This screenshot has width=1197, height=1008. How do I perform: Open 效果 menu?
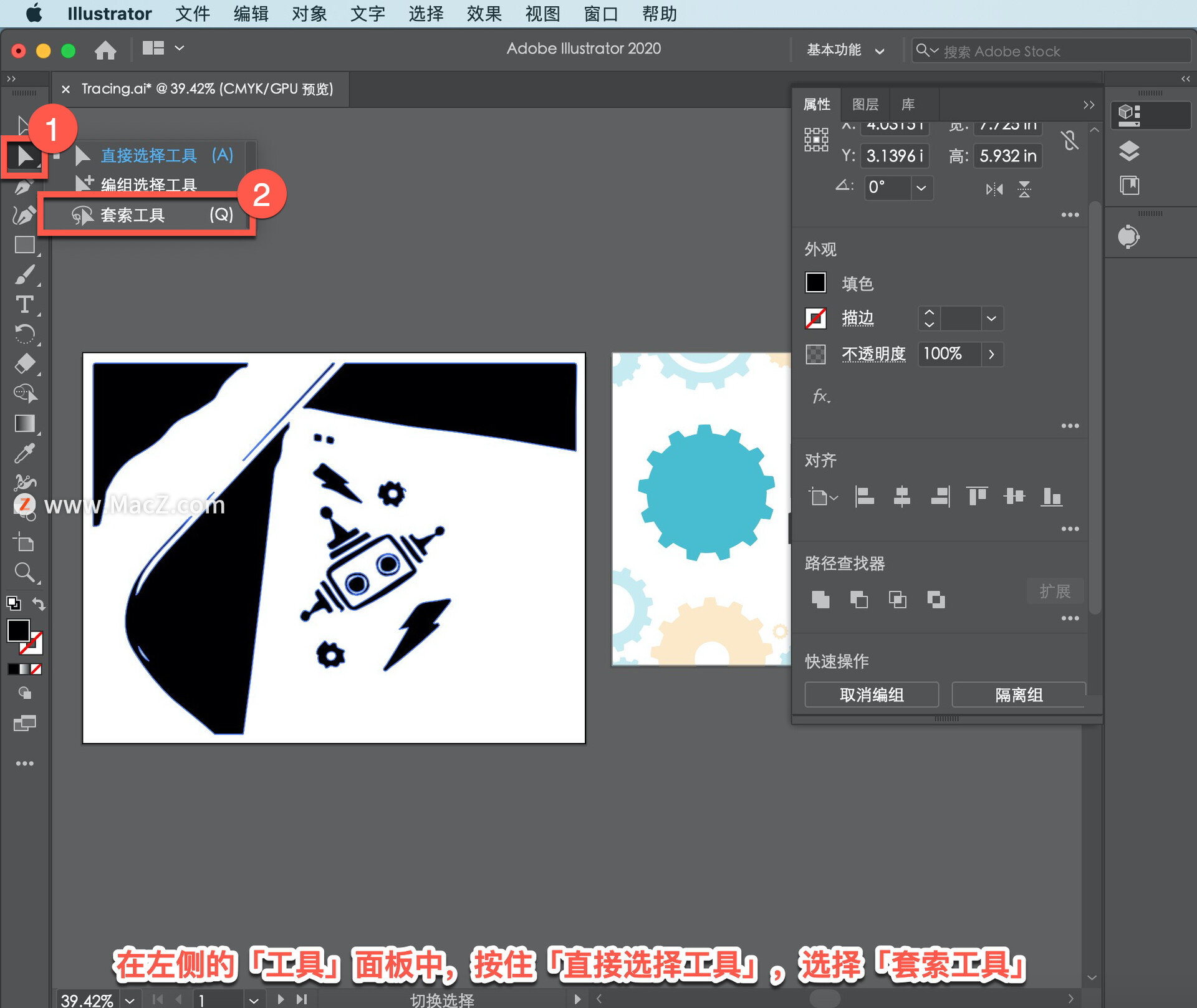484,14
